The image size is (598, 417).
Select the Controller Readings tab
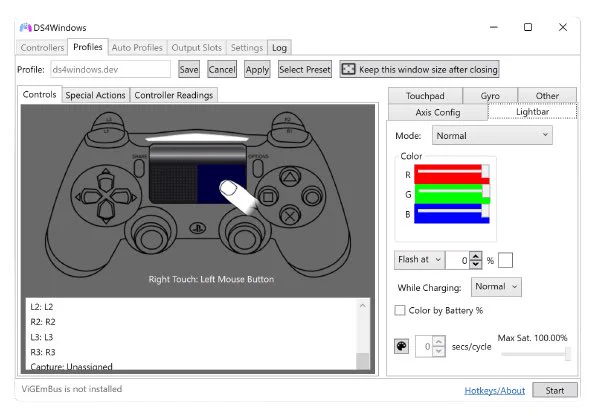coord(174,95)
